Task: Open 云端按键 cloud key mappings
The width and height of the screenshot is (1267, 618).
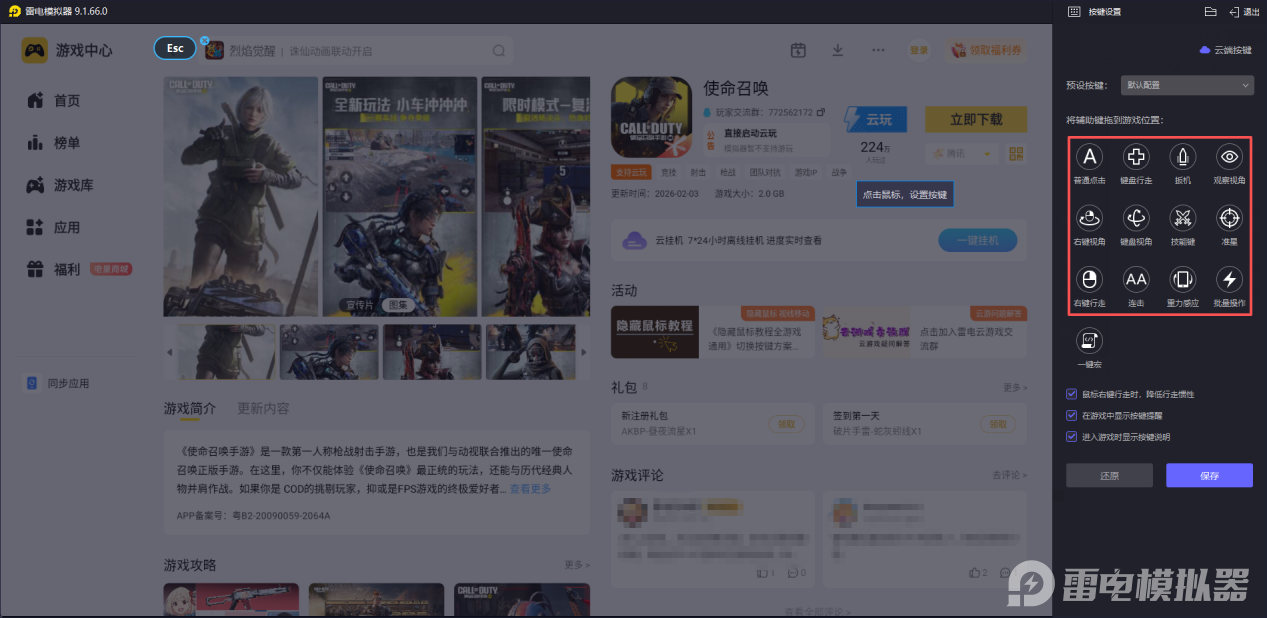Action: [x=1224, y=49]
